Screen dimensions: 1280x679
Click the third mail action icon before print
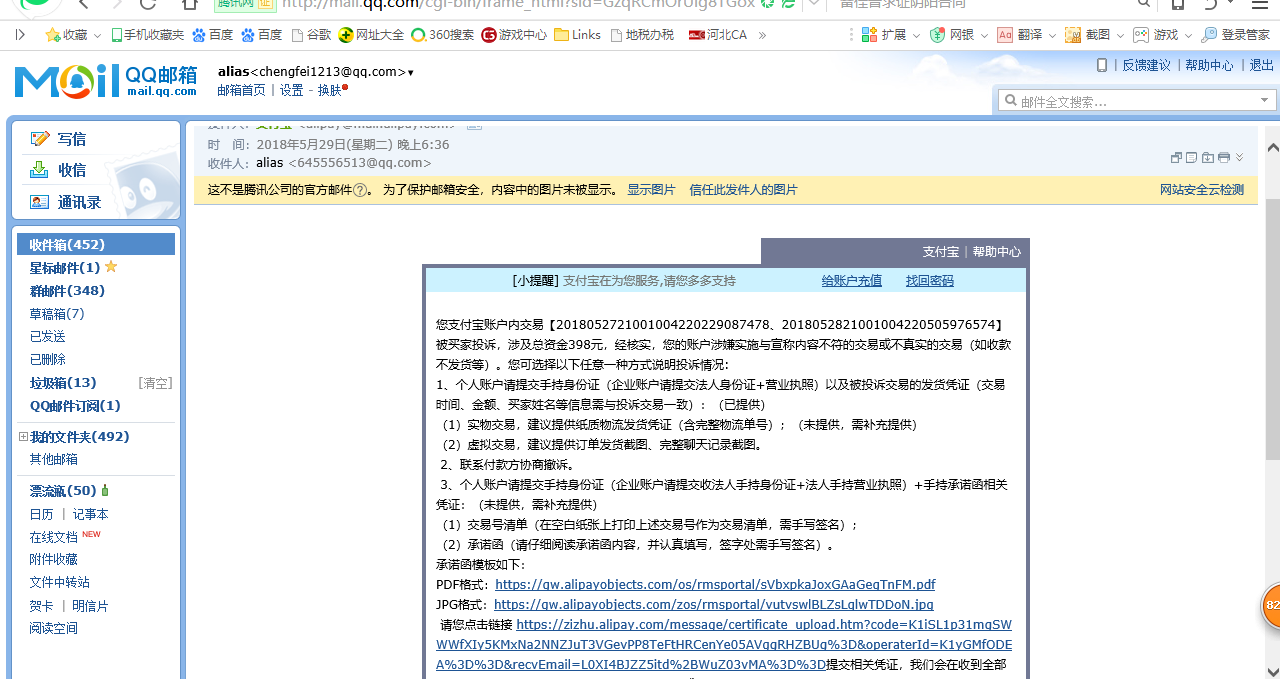(x=1208, y=158)
